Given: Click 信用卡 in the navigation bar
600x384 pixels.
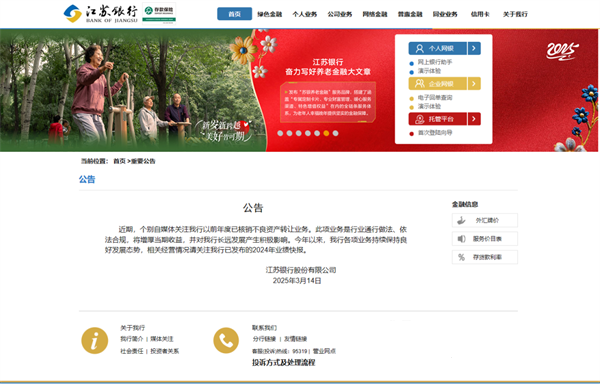Looking at the screenshot, I should pos(480,14).
